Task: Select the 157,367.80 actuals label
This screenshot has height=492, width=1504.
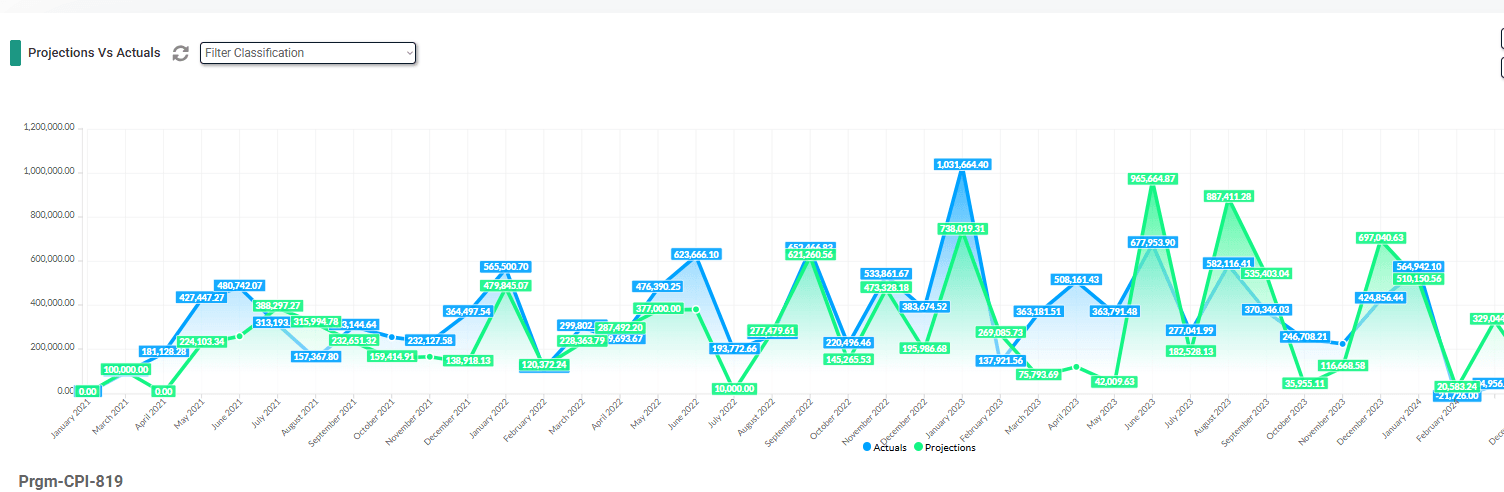Action: point(316,357)
